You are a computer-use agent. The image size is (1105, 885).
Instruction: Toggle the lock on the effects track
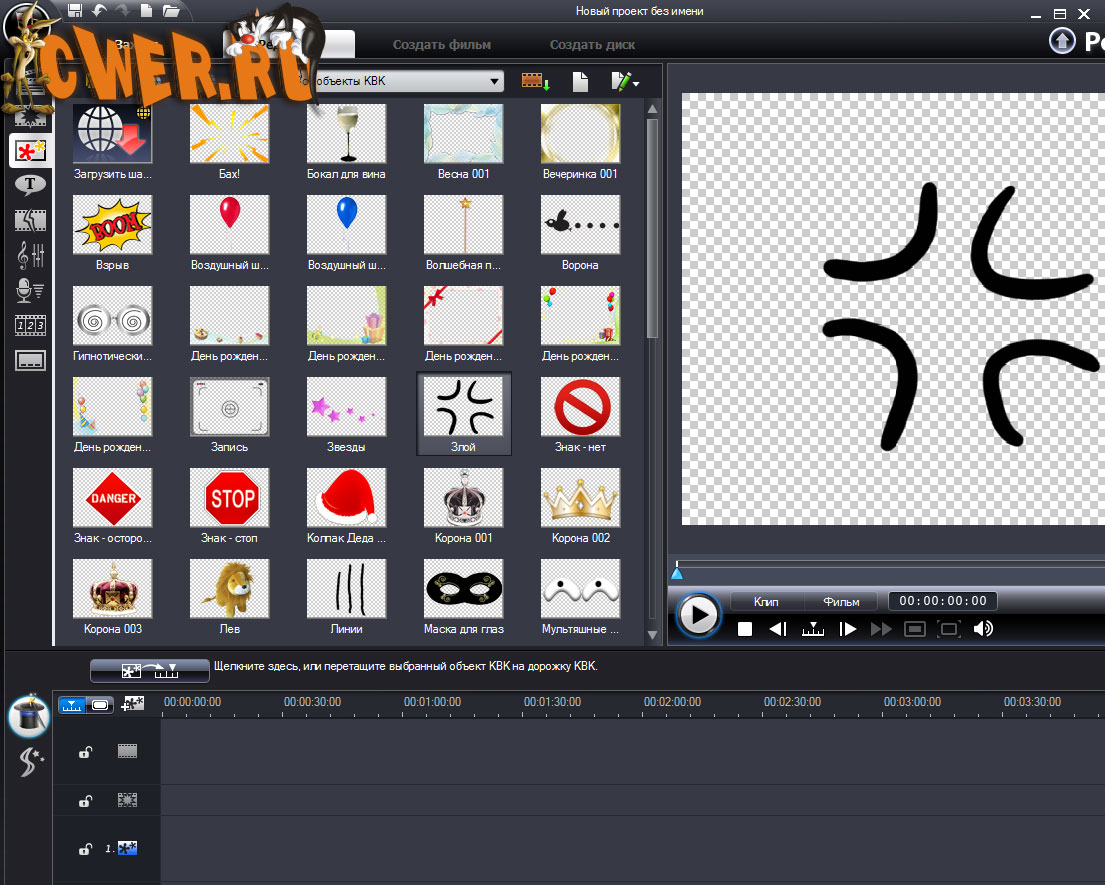click(86, 801)
